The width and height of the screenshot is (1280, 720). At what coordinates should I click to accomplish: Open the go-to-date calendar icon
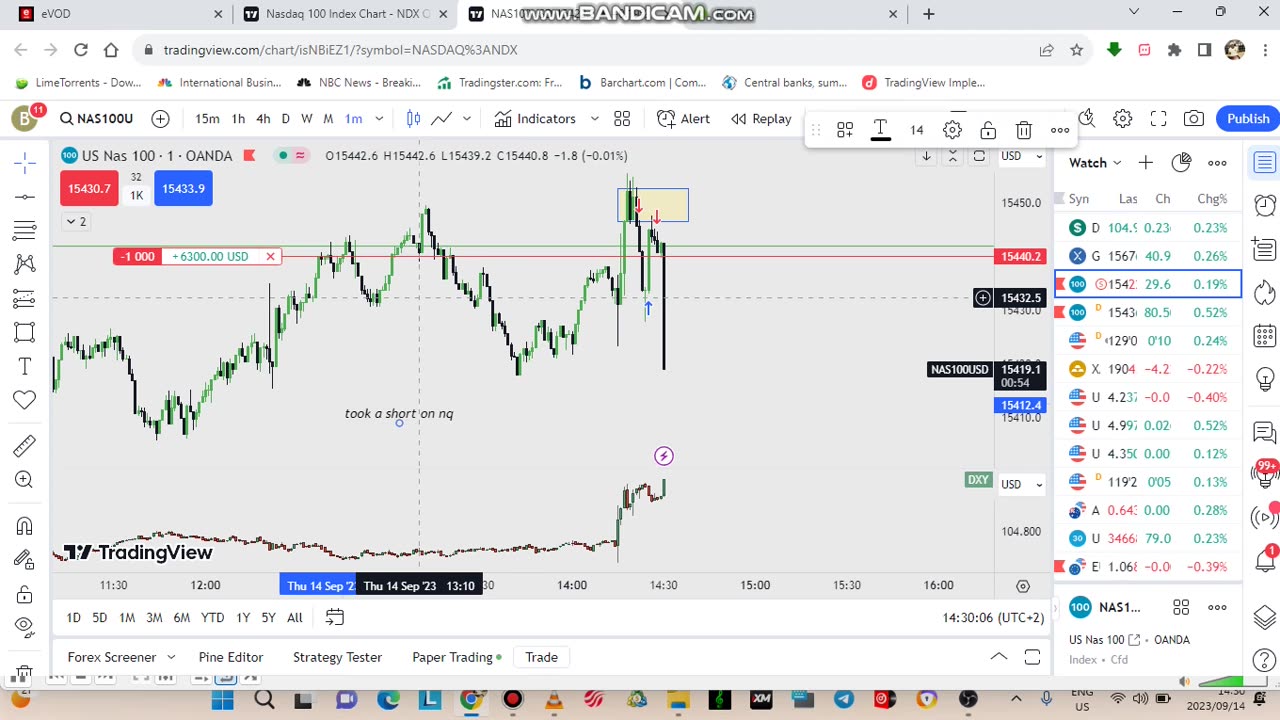click(334, 617)
